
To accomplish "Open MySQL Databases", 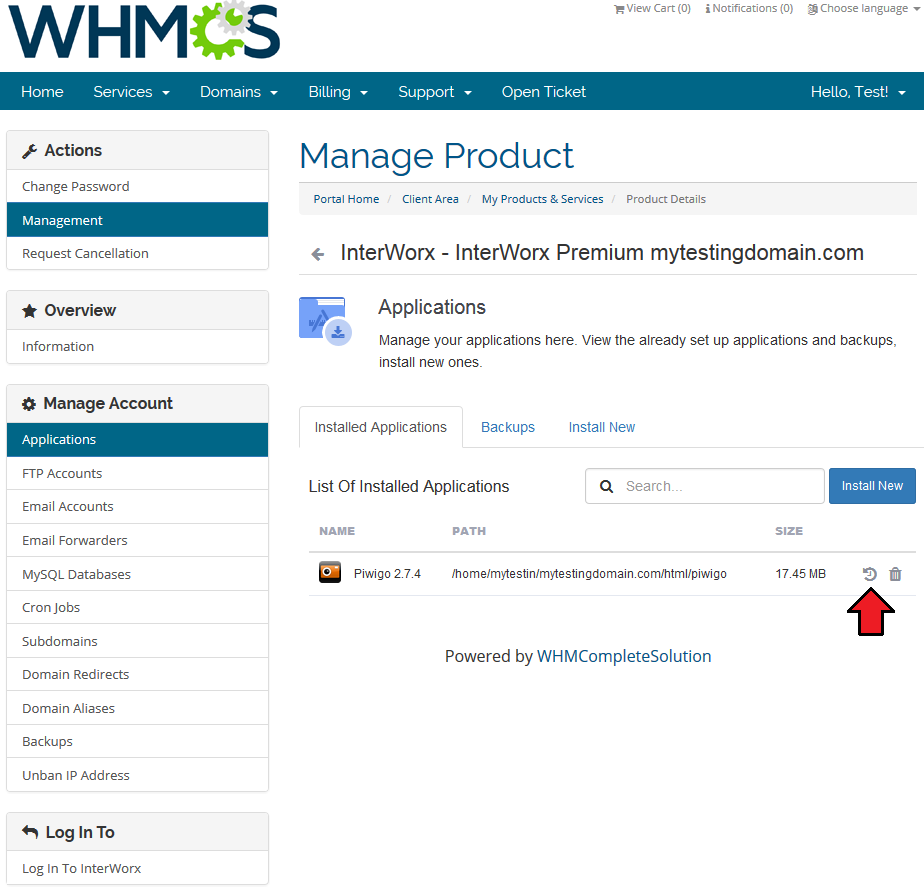I will [x=137, y=574].
